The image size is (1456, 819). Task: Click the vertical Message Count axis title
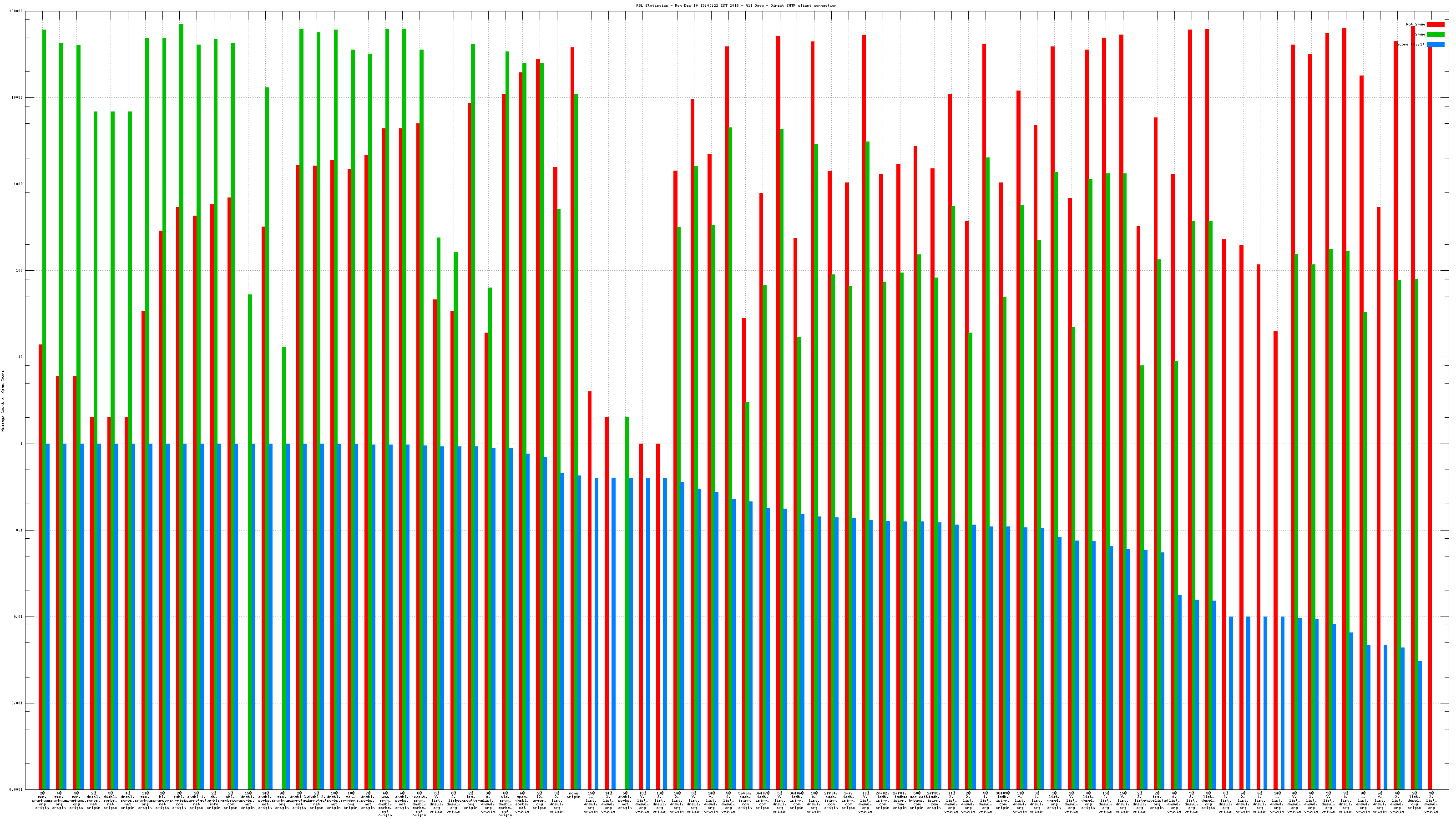click(3, 401)
